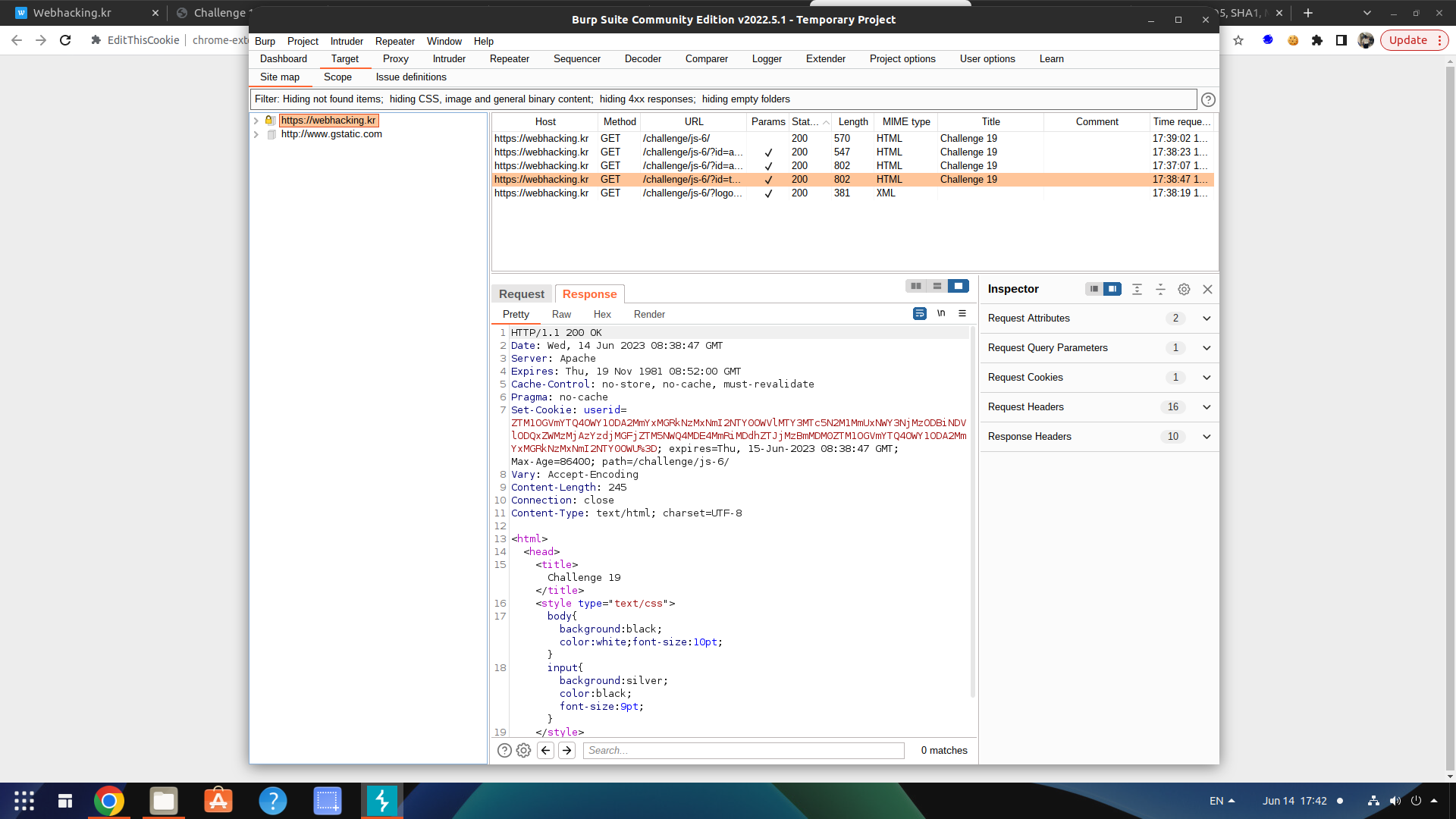Toggle word wrap icon in response viewer

pos(919,313)
